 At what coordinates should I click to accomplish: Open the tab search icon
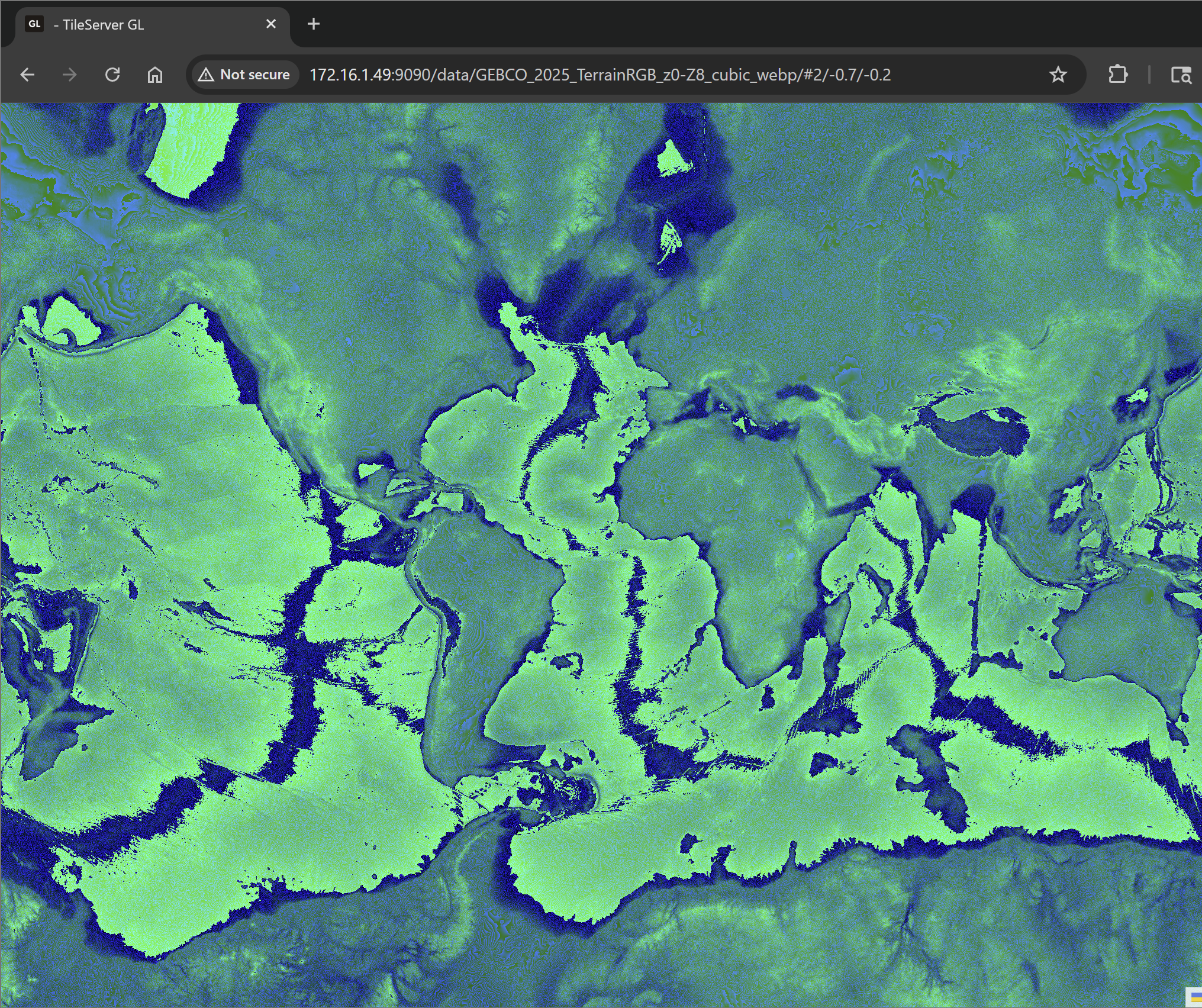pos(1181,75)
